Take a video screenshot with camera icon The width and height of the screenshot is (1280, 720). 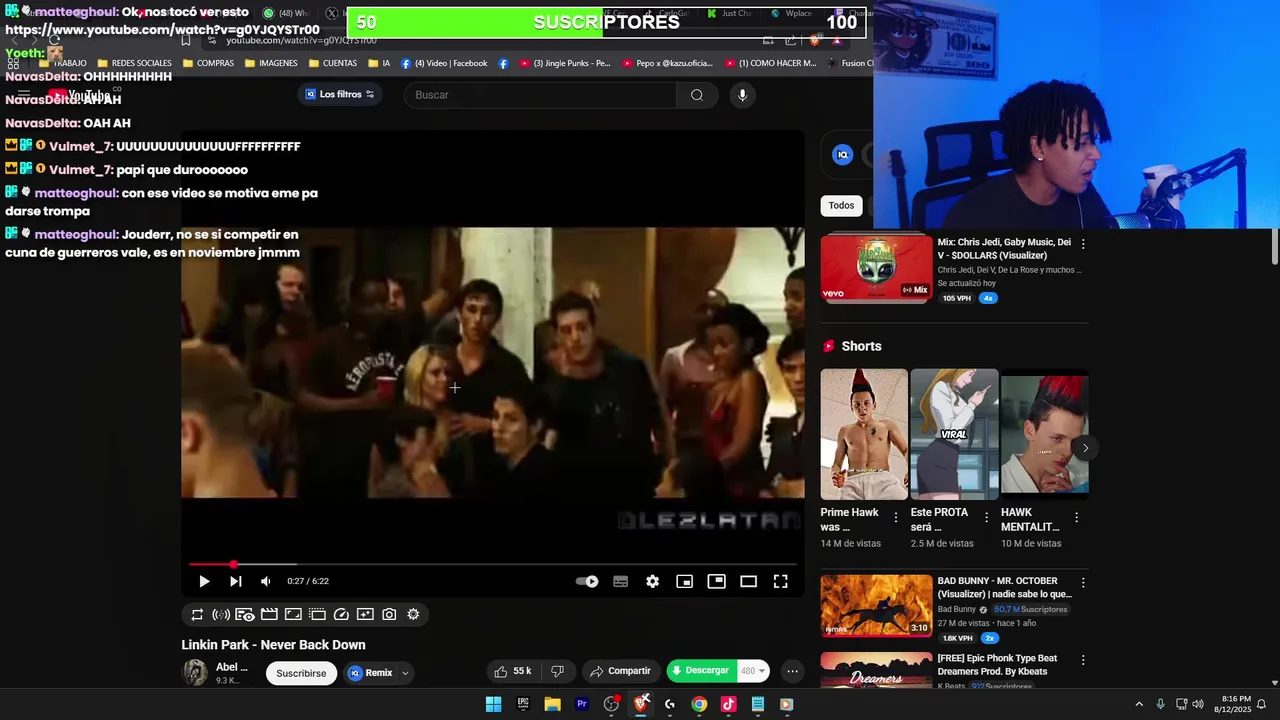point(389,614)
